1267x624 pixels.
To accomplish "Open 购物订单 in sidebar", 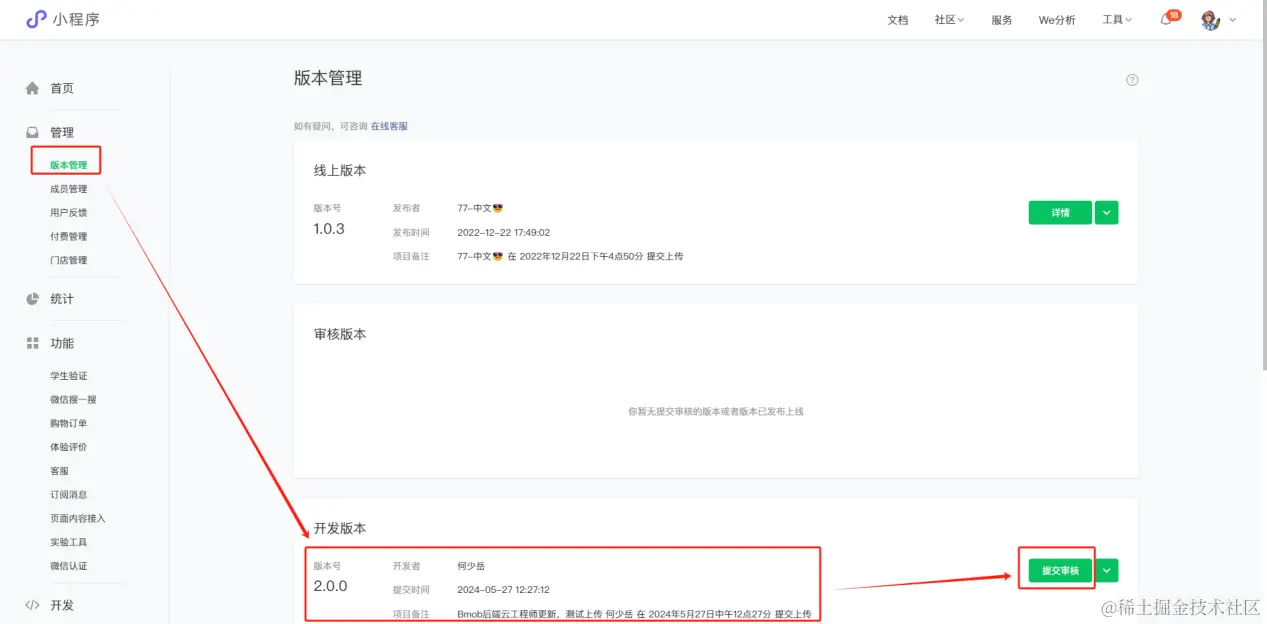I will [68, 423].
